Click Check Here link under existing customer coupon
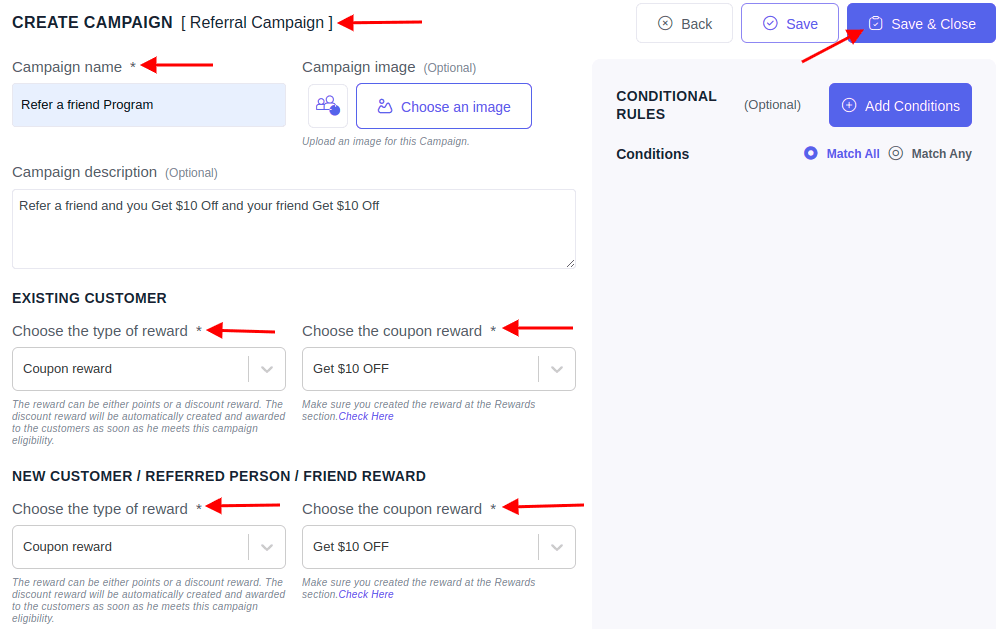 [x=366, y=416]
